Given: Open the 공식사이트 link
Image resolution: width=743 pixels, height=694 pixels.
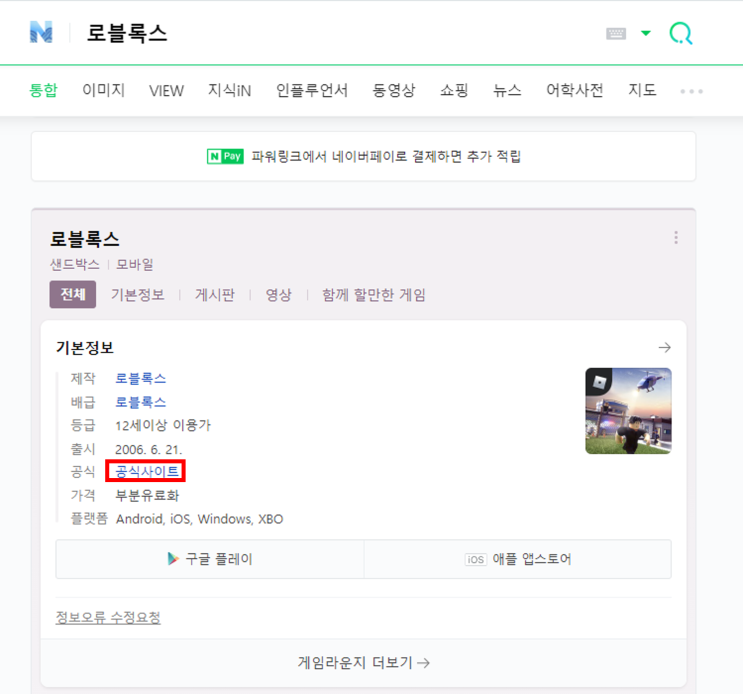Looking at the screenshot, I should 146,471.
